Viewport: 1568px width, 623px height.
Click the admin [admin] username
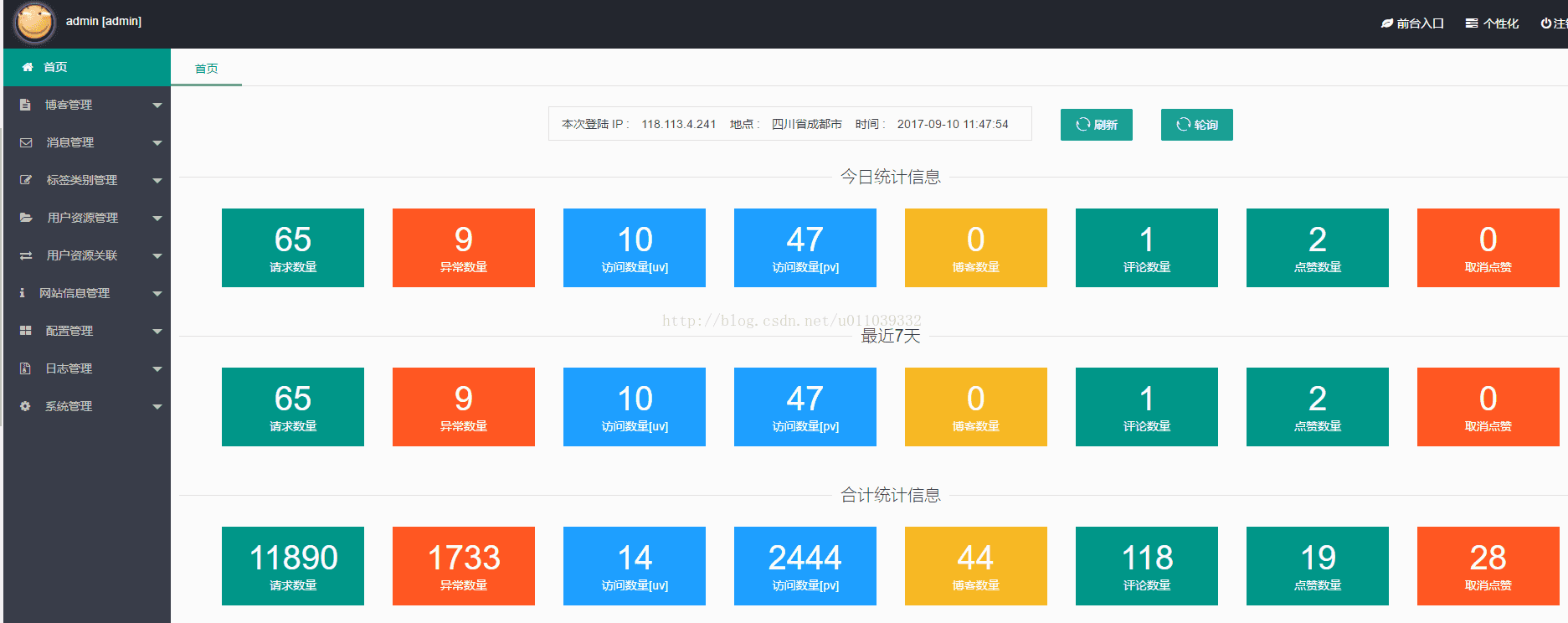104,21
